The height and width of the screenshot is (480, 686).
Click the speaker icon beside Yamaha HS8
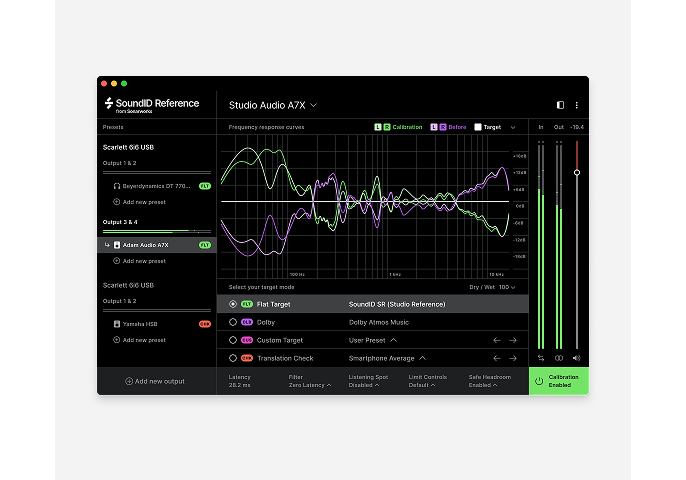pyautogui.click(x=117, y=324)
